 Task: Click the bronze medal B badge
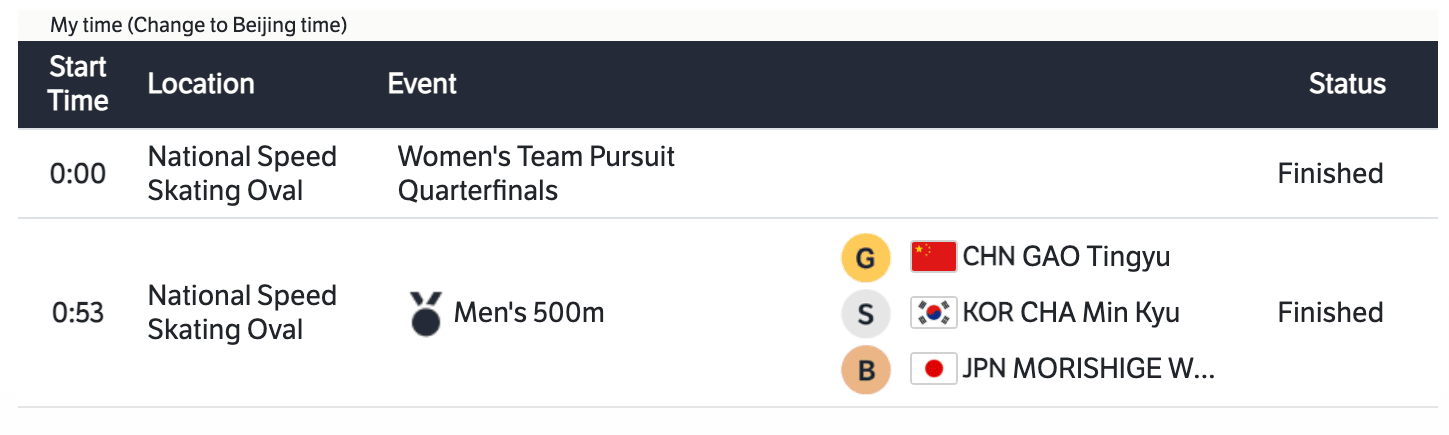[x=866, y=371]
